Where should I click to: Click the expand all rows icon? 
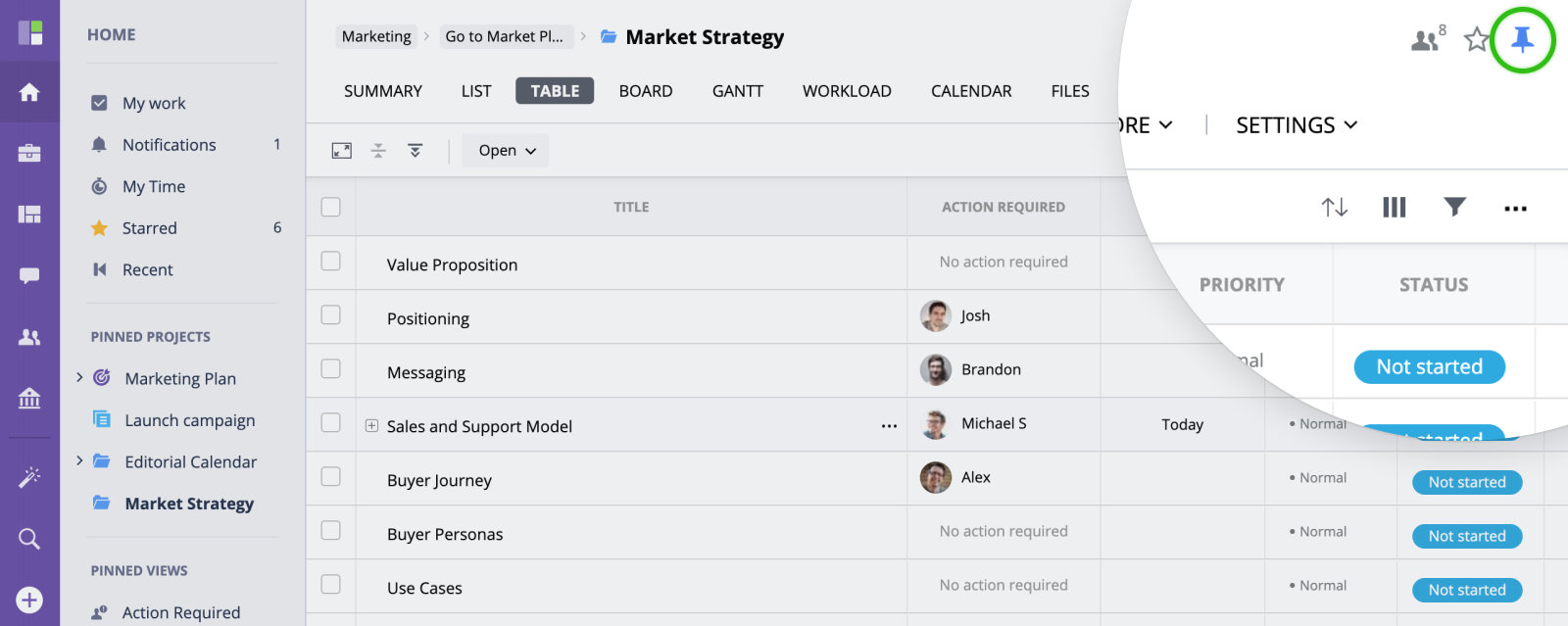(x=416, y=151)
